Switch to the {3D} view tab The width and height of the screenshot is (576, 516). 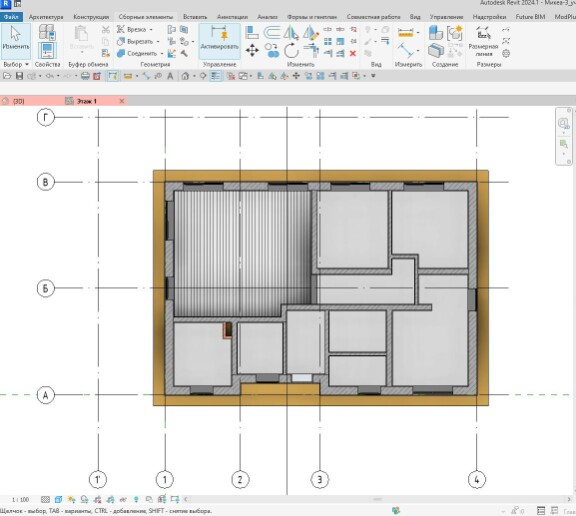click(x=19, y=101)
